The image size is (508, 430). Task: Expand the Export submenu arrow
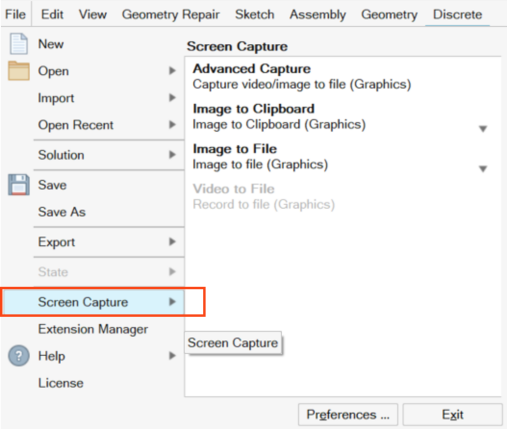point(172,242)
